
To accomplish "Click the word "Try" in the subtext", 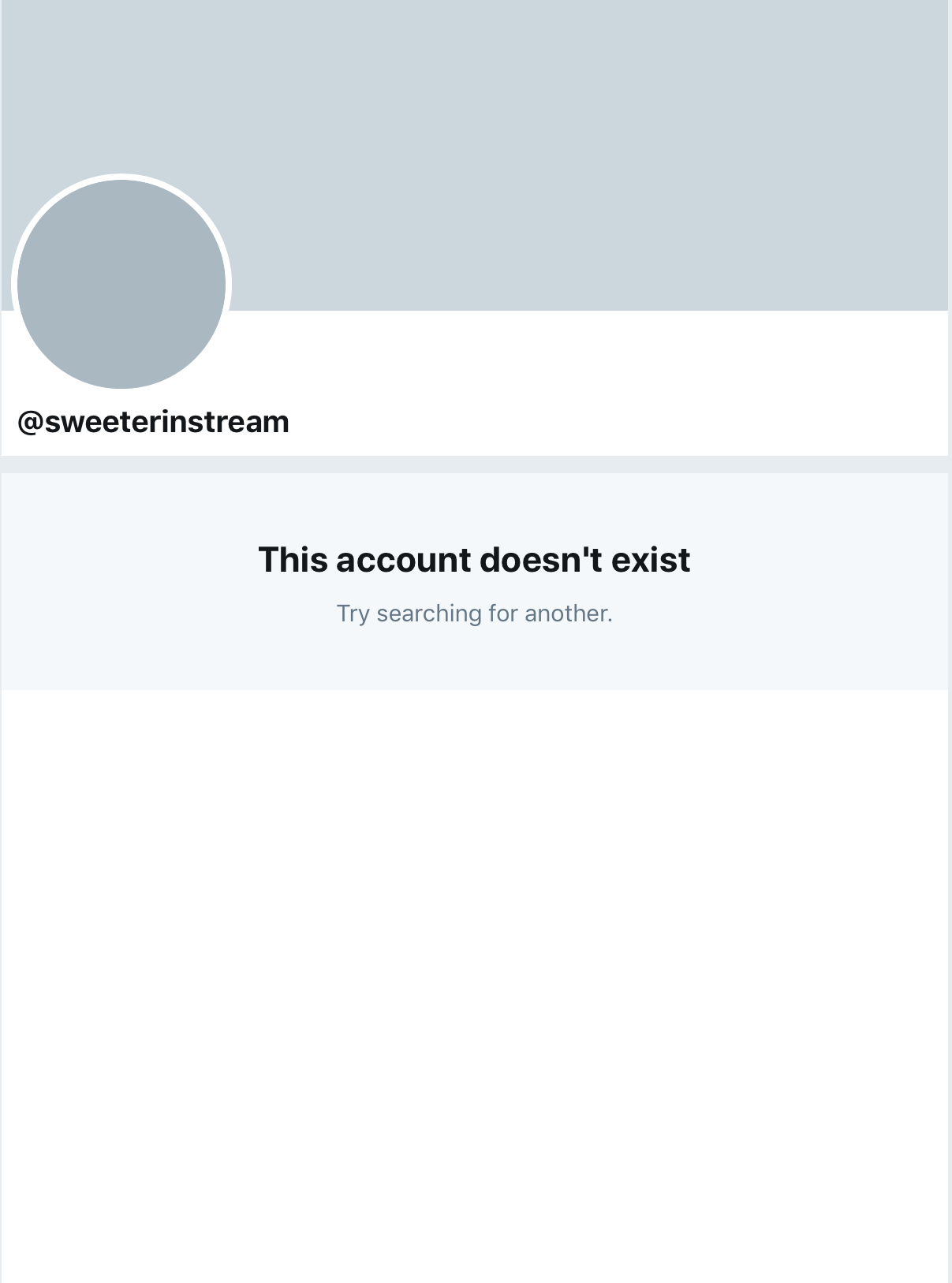I will 353,614.
